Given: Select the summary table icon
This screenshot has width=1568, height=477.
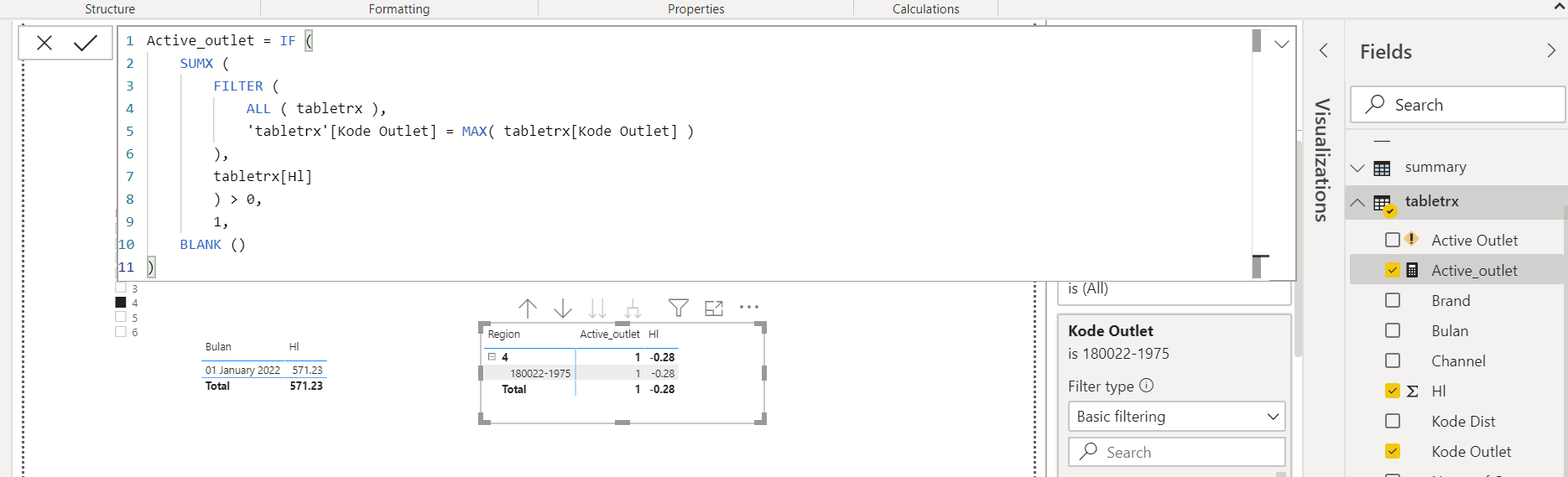Looking at the screenshot, I should pyautogui.click(x=1382, y=169).
